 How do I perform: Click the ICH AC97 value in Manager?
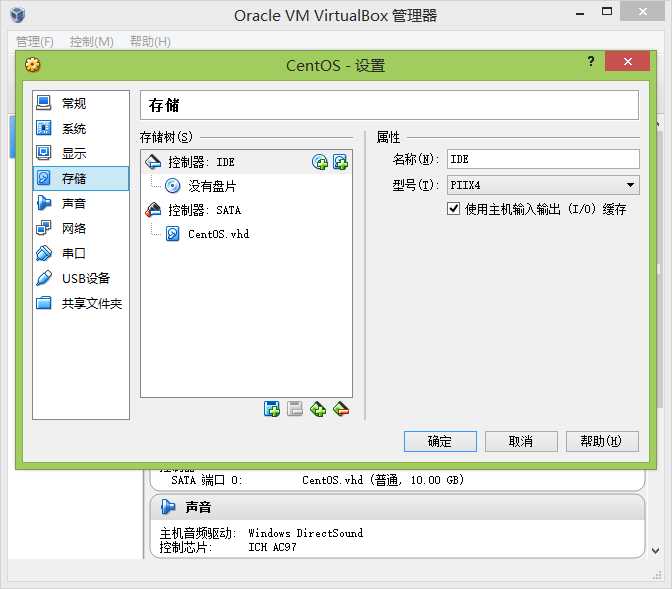[x=272, y=547]
